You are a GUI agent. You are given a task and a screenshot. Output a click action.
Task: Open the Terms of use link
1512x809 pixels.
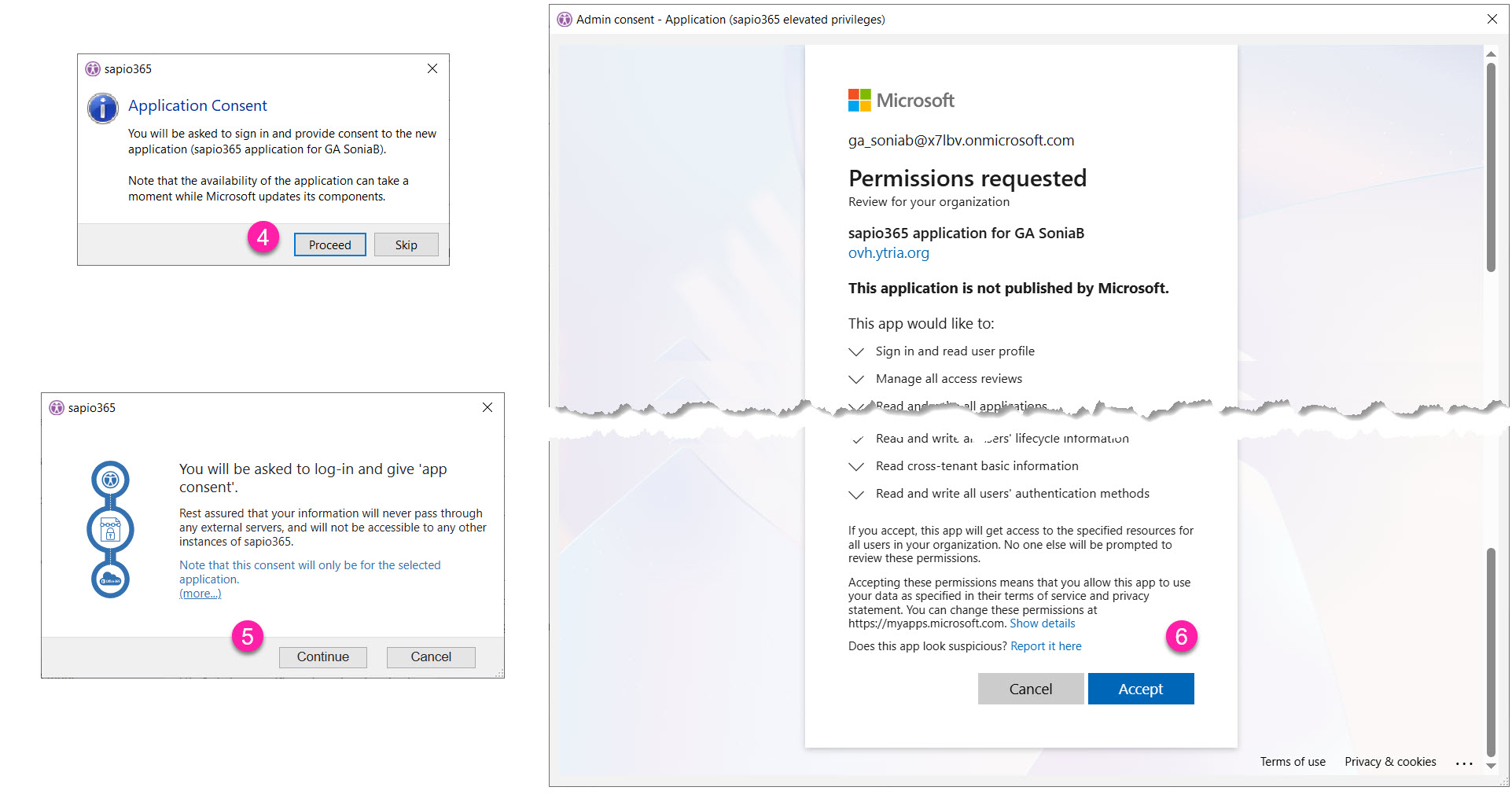coord(1292,763)
